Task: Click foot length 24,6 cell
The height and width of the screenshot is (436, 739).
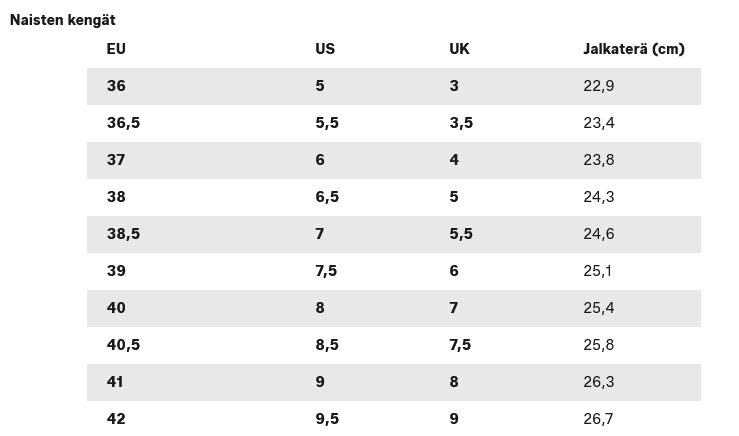Action: pos(598,234)
